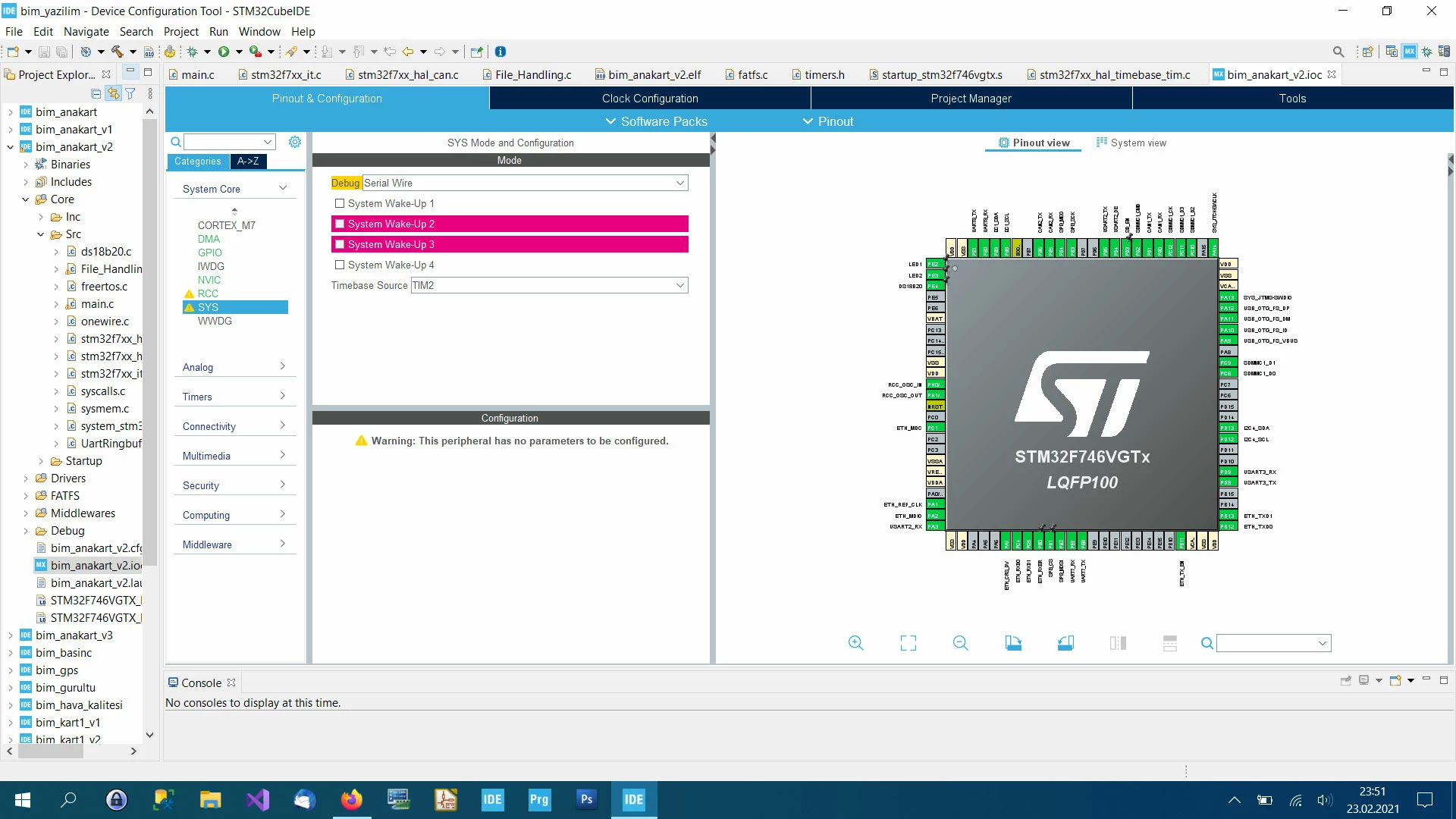Screen dimensions: 1456x819
Task: Click the Build hammer toolbar icon
Action: (x=117, y=52)
